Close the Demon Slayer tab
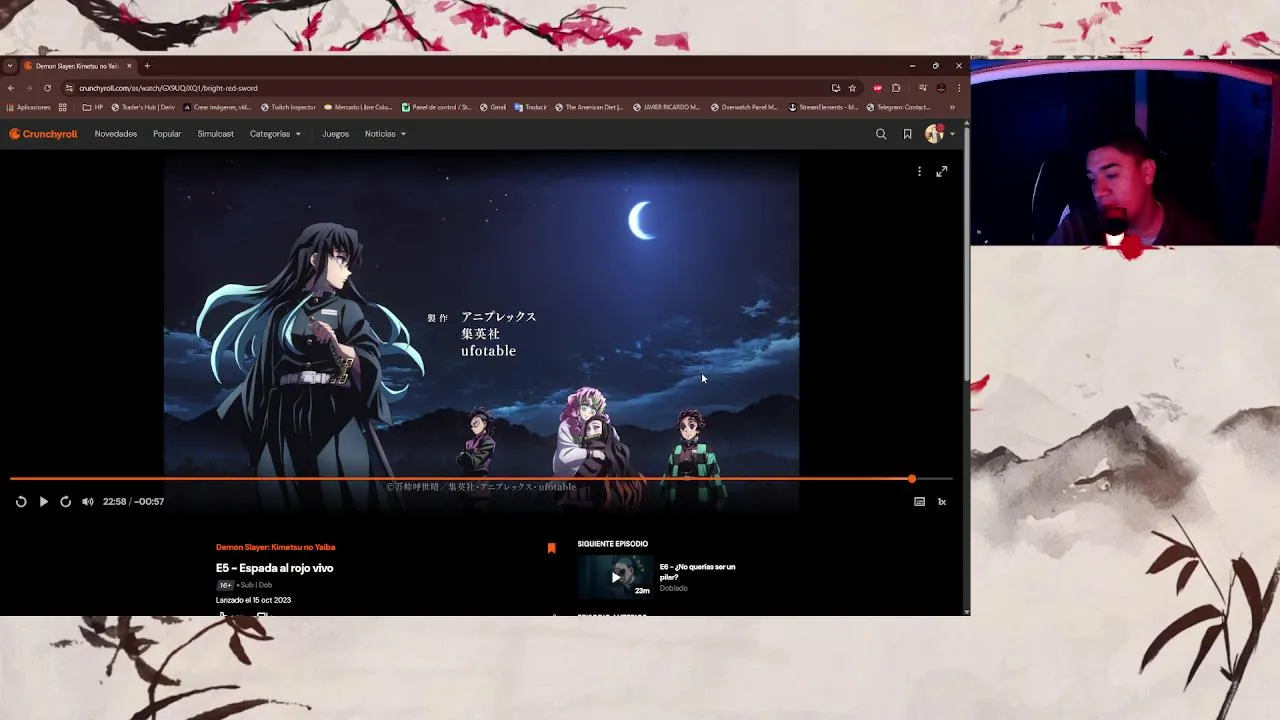This screenshot has height=720, width=1280. [129, 66]
